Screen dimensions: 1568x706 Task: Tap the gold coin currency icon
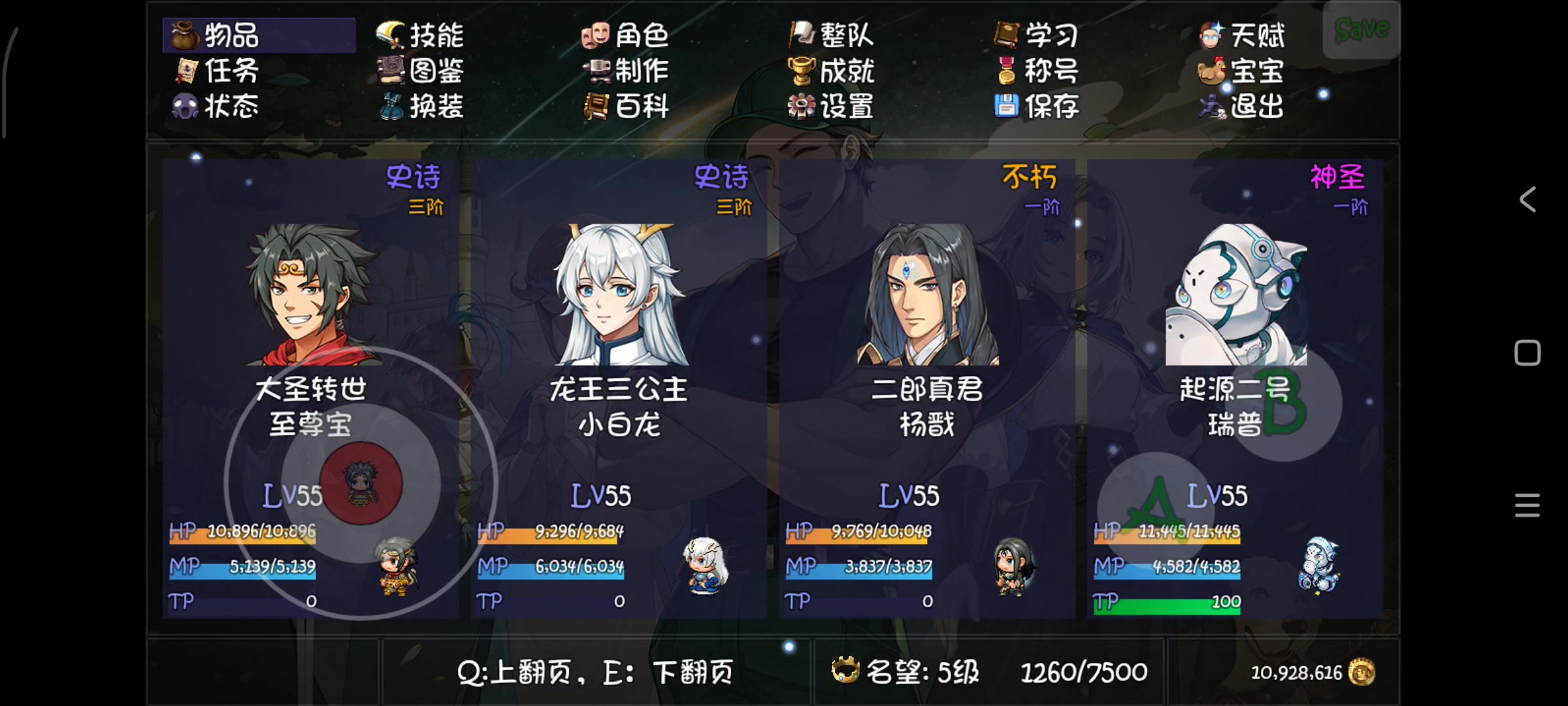point(1362,672)
